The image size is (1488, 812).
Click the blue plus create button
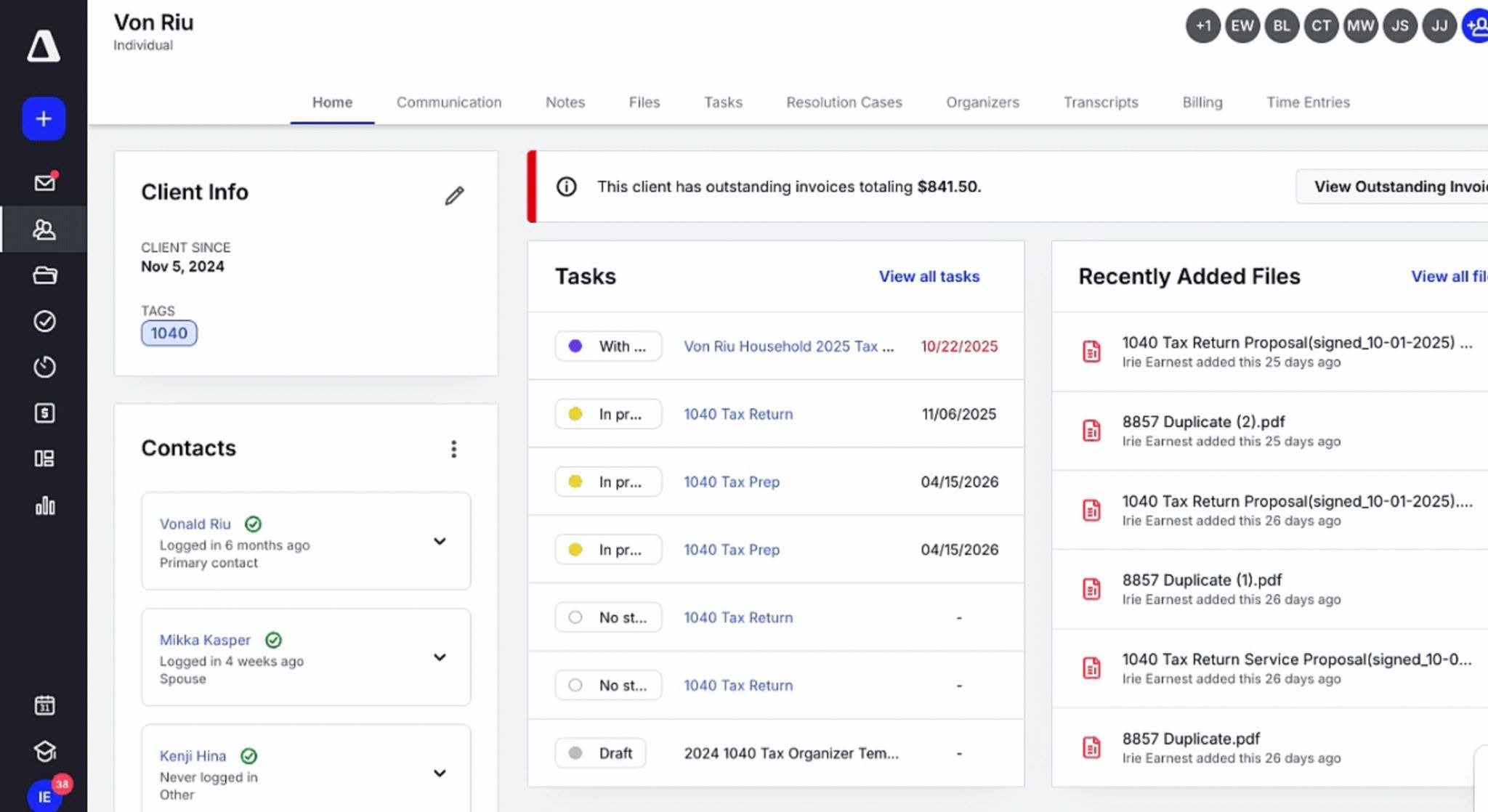coord(44,118)
